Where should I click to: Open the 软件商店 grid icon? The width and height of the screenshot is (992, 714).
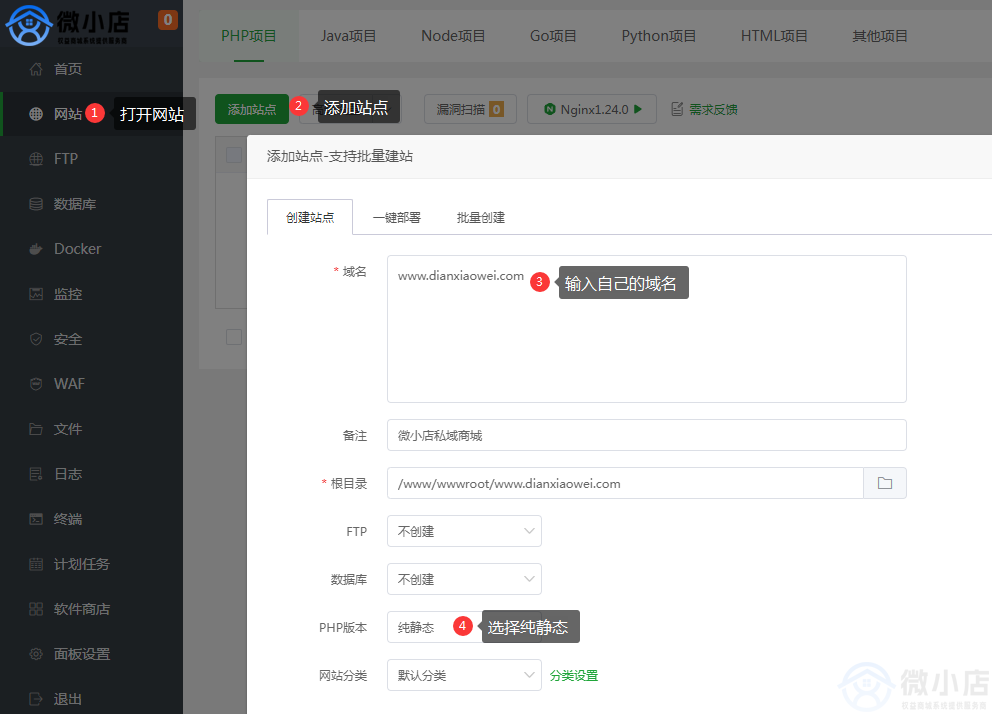point(36,609)
